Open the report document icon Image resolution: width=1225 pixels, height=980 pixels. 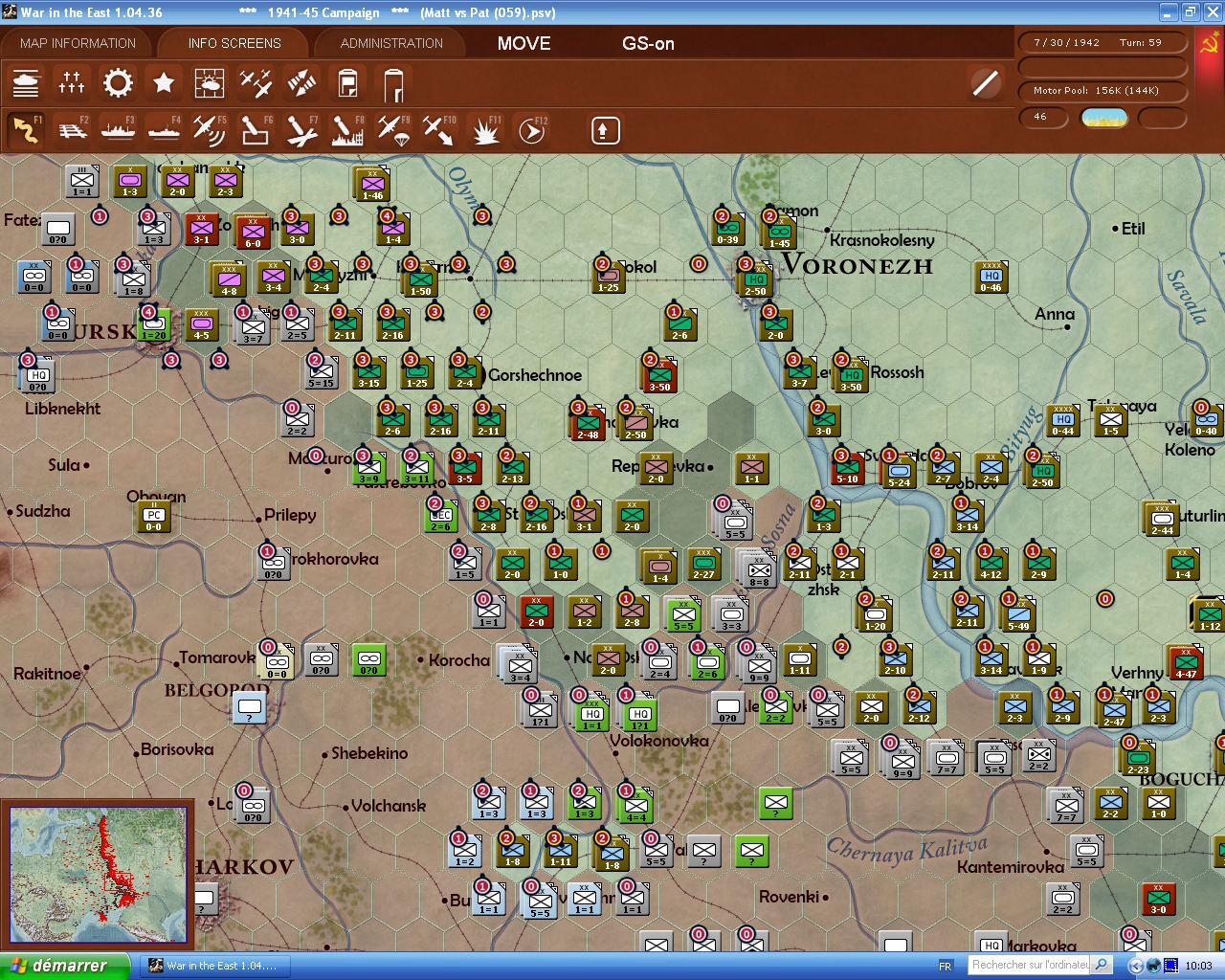(x=347, y=84)
